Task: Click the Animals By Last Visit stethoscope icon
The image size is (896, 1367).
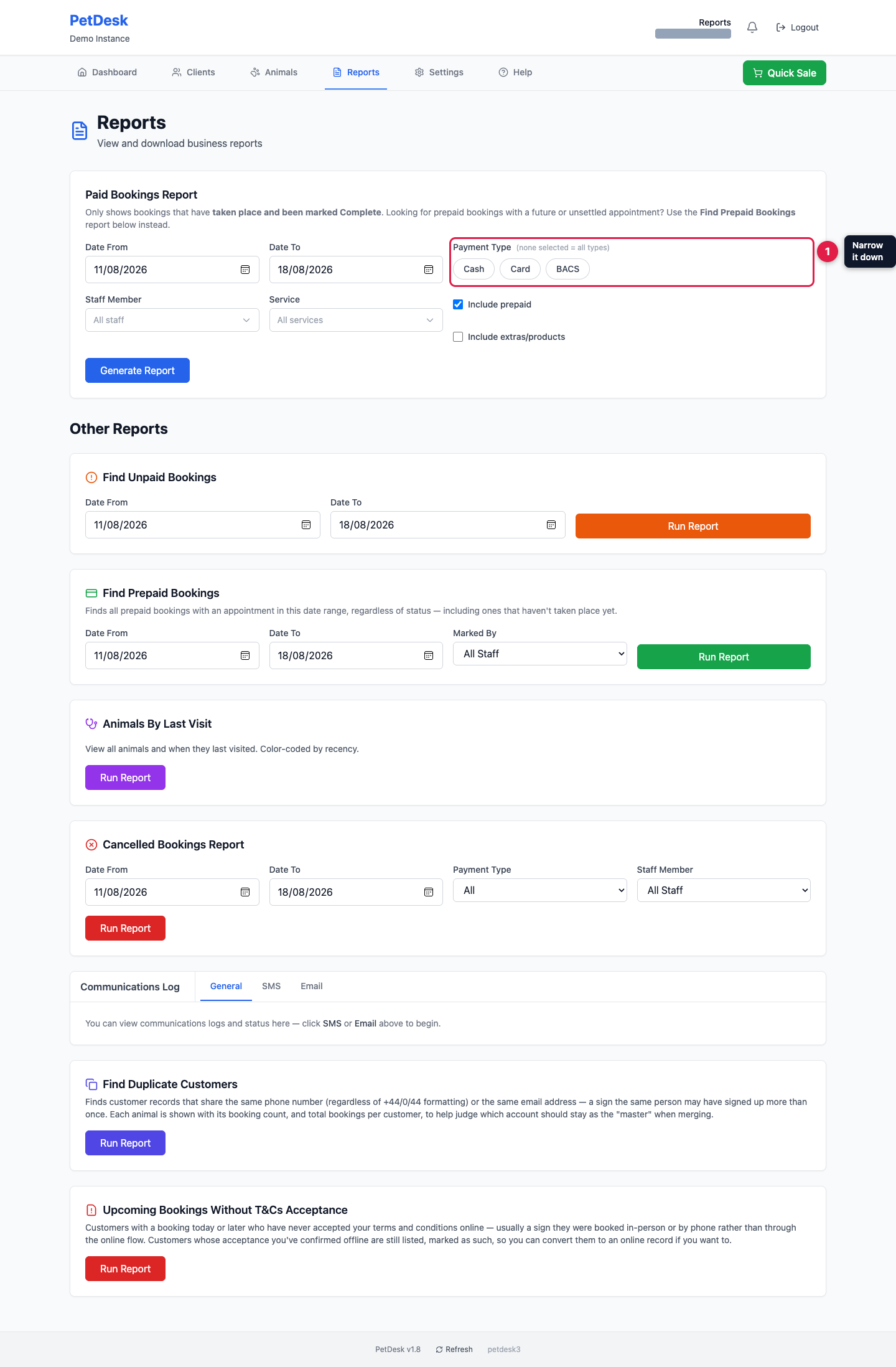Action: pos(91,724)
